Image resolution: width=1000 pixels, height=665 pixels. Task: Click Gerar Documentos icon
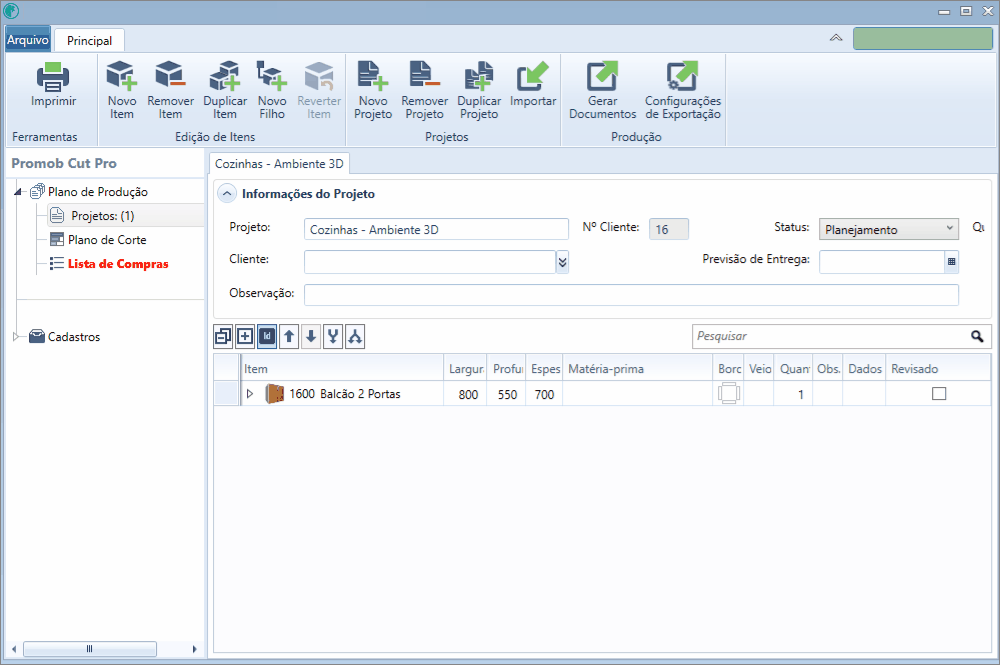[602, 76]
